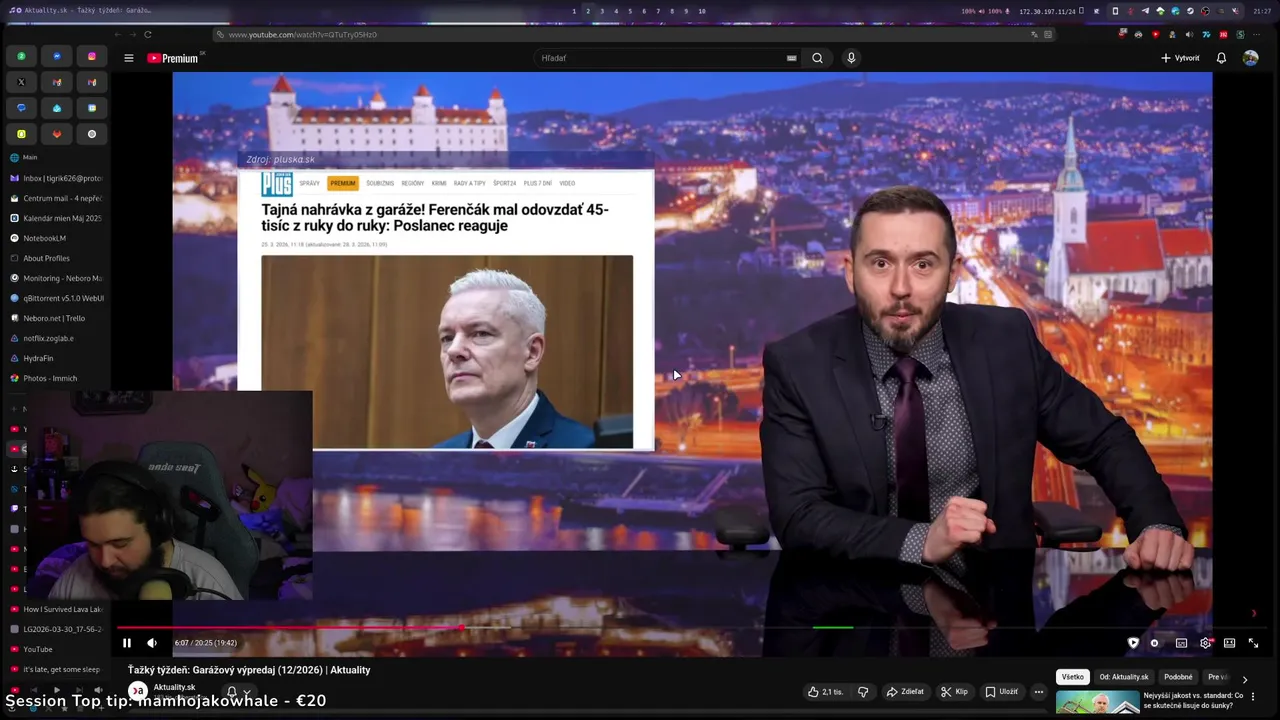Screen dimensions: 1280x720
Task: Click the magnifier search button
Action: 817,58
